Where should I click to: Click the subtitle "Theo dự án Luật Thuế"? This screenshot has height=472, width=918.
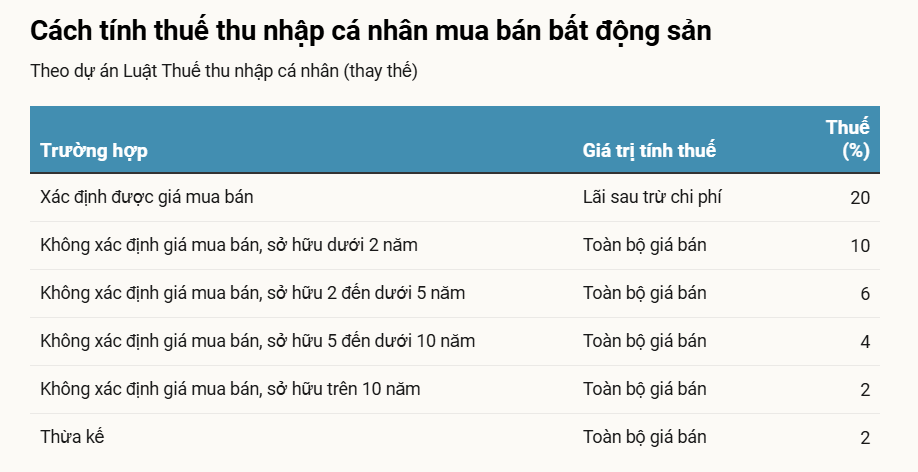coord(224,72)
